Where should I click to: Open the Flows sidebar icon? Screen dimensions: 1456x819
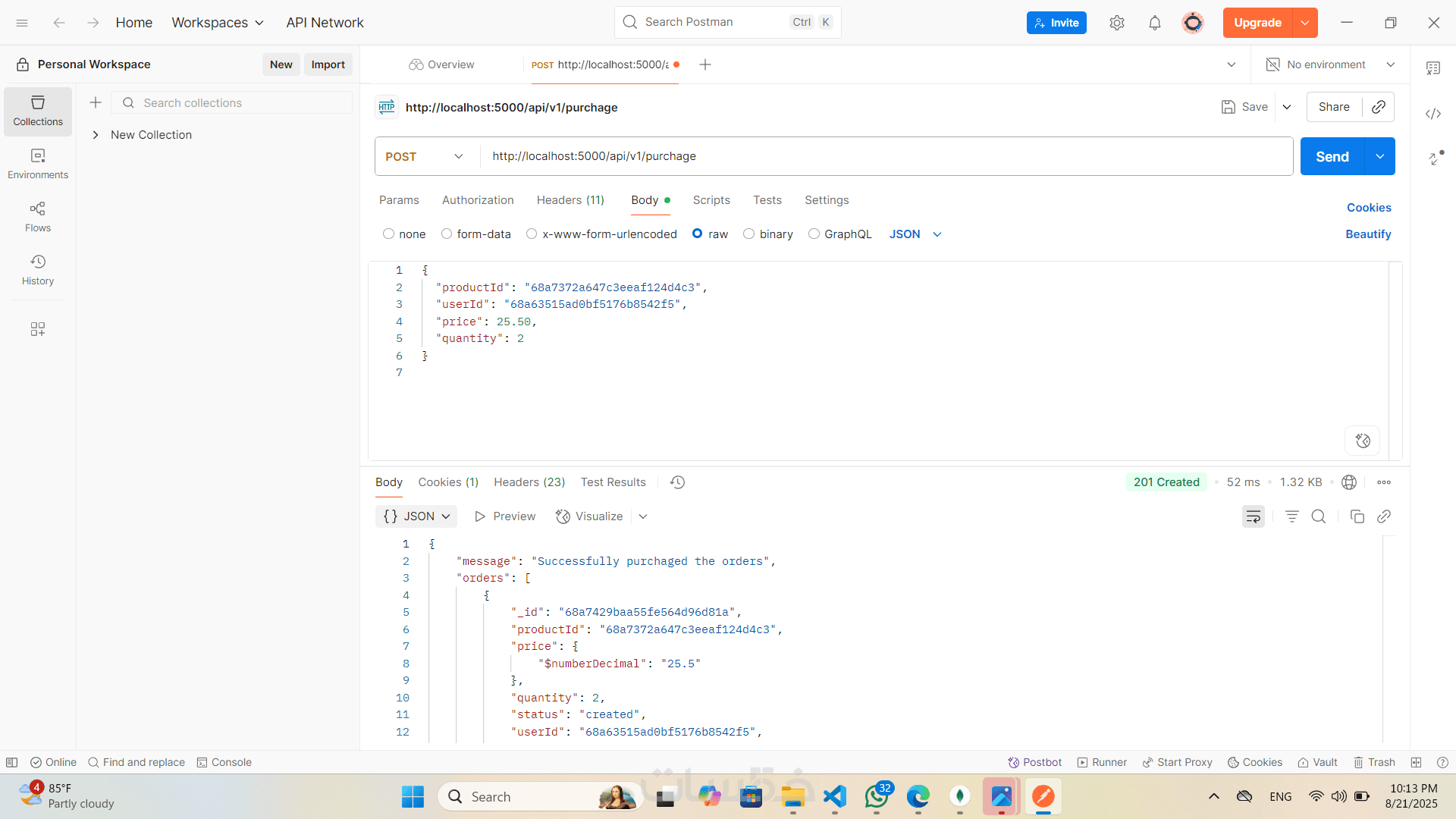pos(38,216)
